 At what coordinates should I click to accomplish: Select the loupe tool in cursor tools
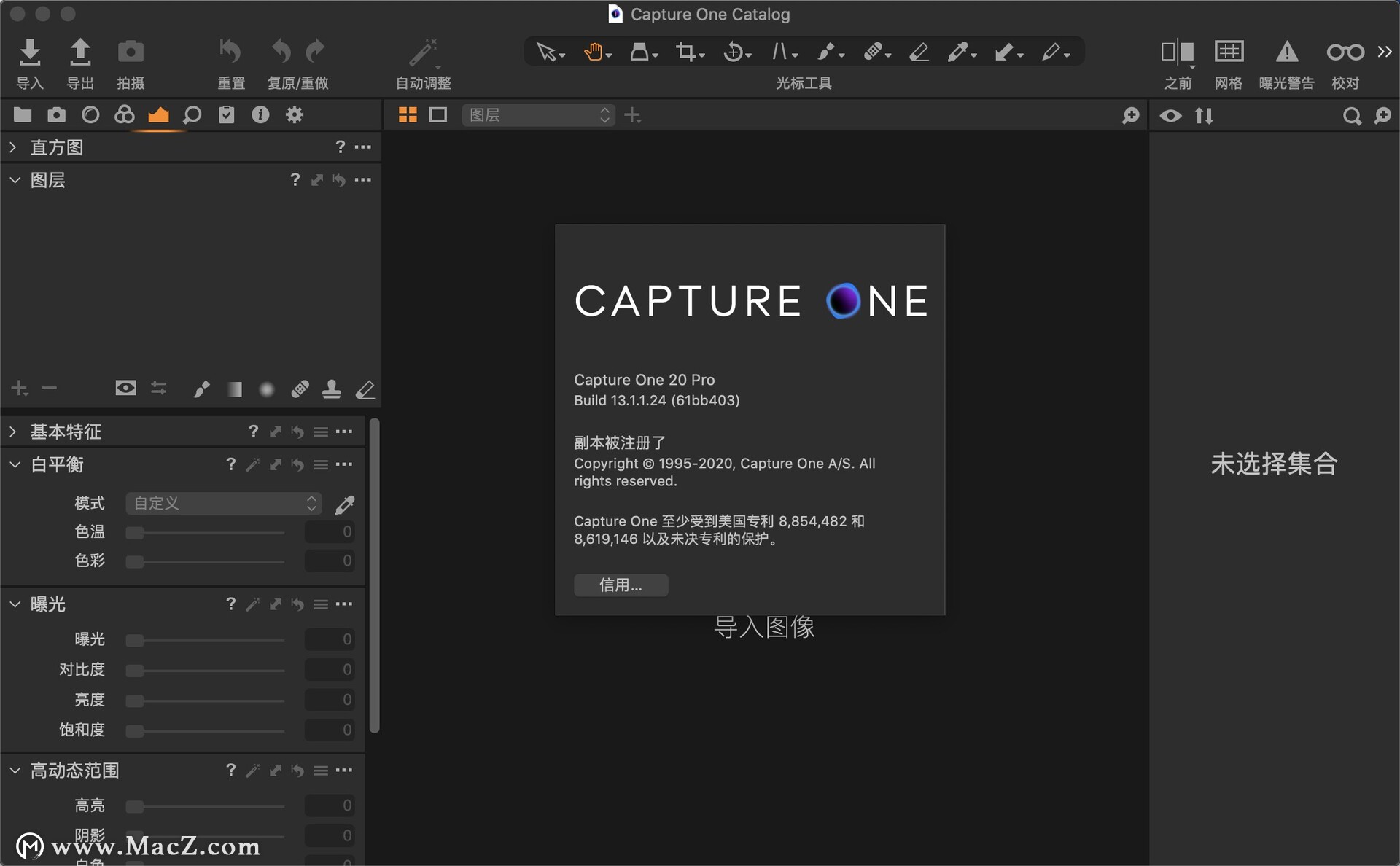pyautogui.click(x=643, y=52)
